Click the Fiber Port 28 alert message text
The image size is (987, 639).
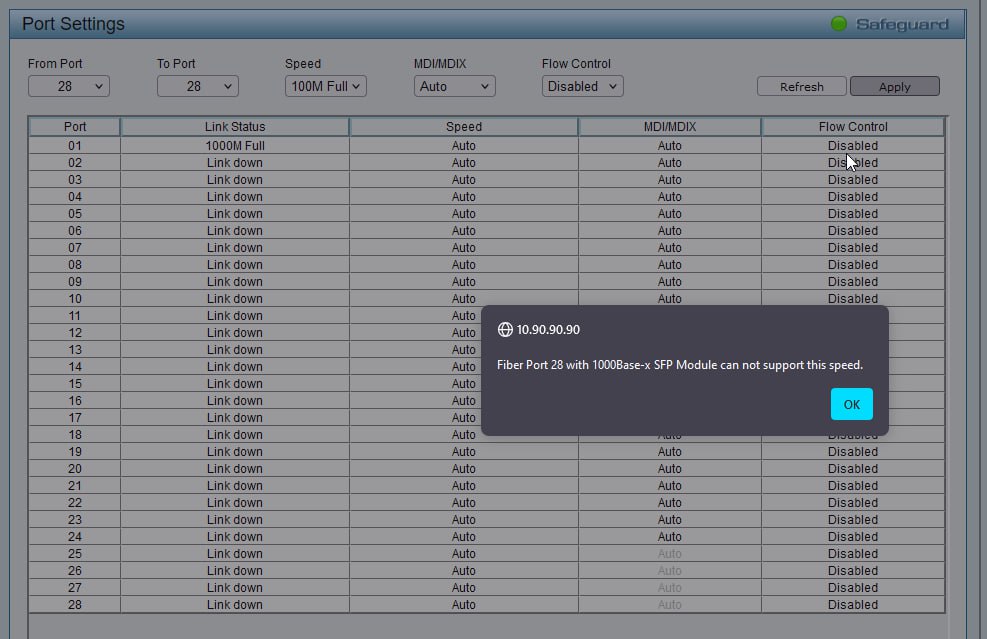680,365
